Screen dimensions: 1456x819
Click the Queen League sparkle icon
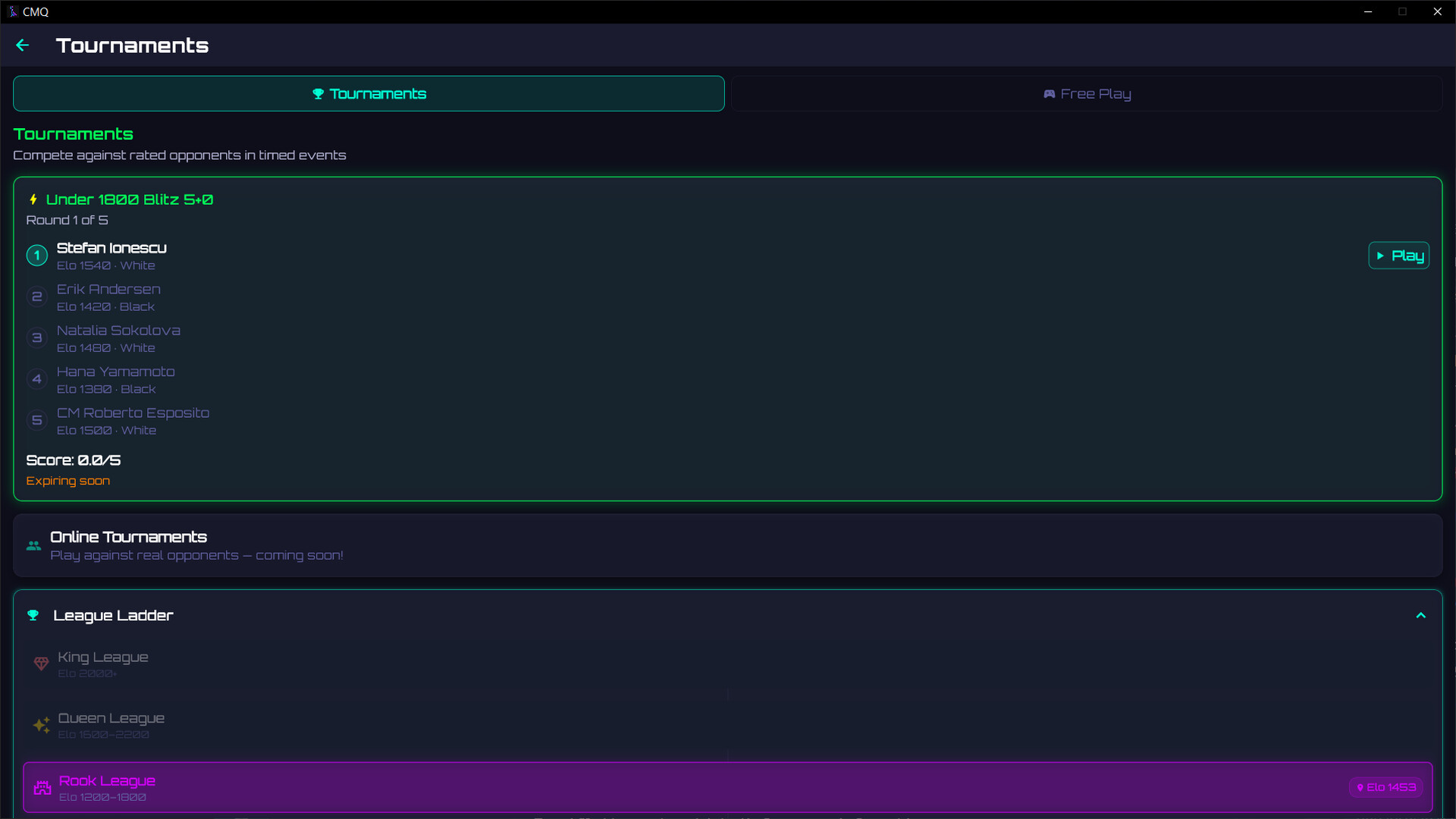click(41, 725)
